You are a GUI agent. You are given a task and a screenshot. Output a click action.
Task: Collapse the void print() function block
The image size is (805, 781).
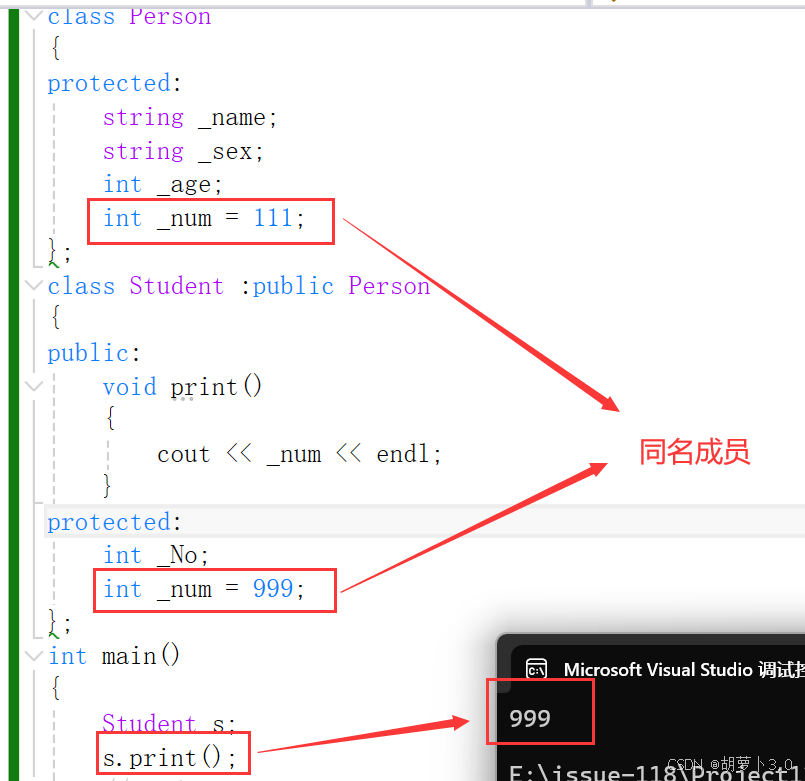34,386
